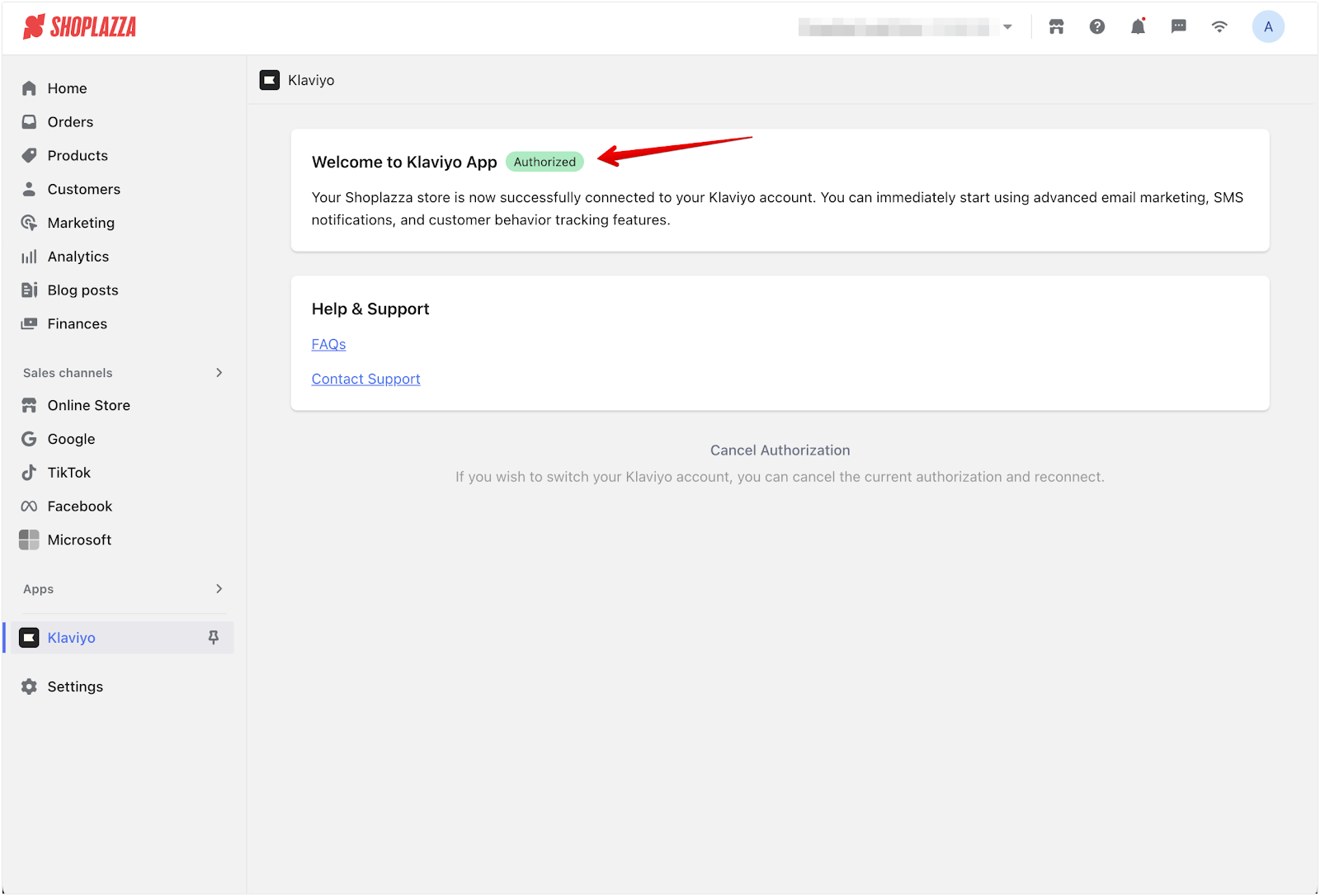Select Klaviyo label in sidebar

71,638
